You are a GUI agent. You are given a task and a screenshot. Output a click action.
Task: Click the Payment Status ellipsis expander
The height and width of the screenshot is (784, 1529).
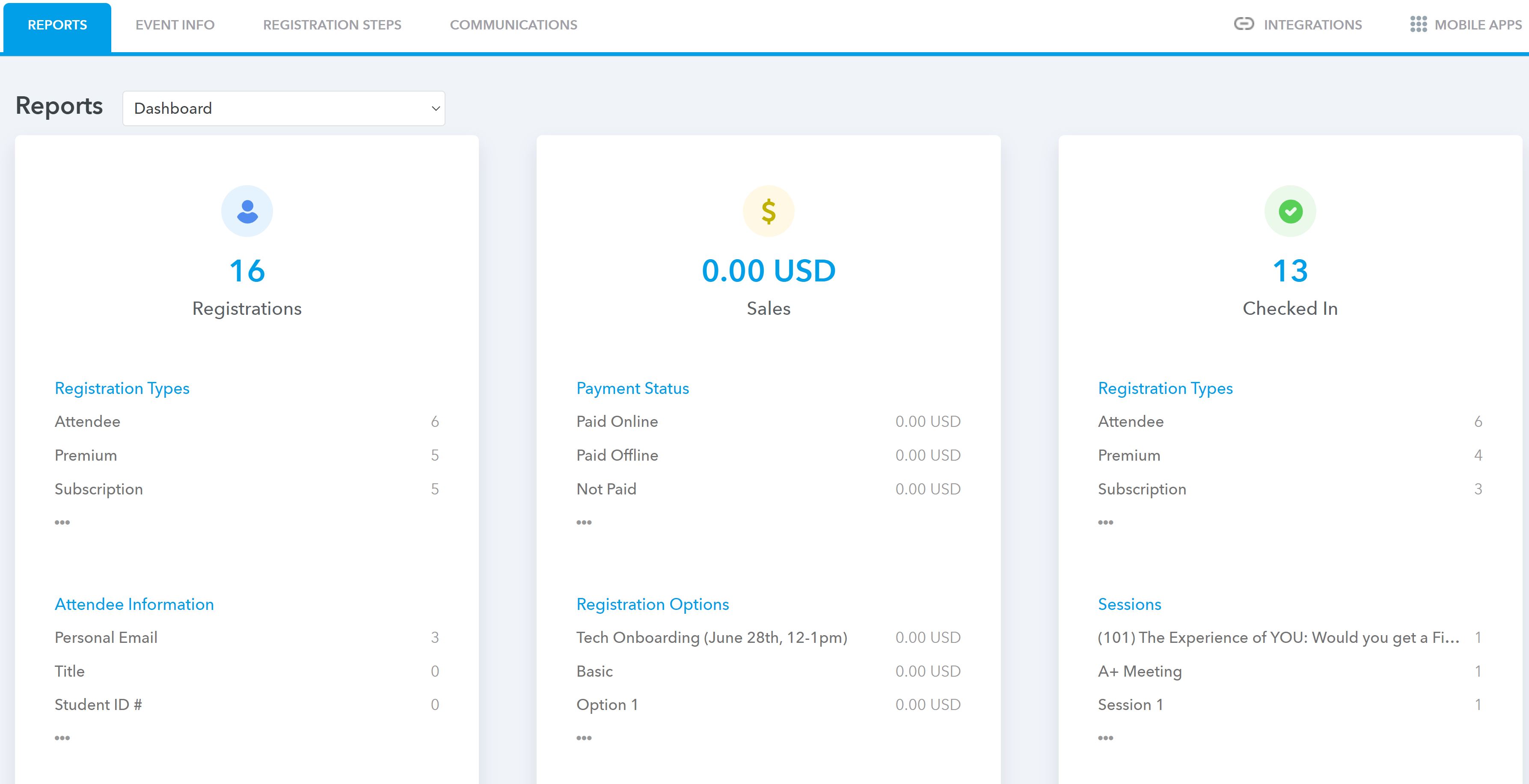pos(585,521)
